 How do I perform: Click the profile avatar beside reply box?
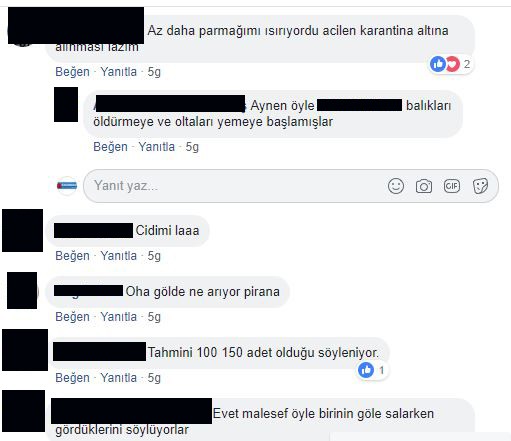click(67, 186)
